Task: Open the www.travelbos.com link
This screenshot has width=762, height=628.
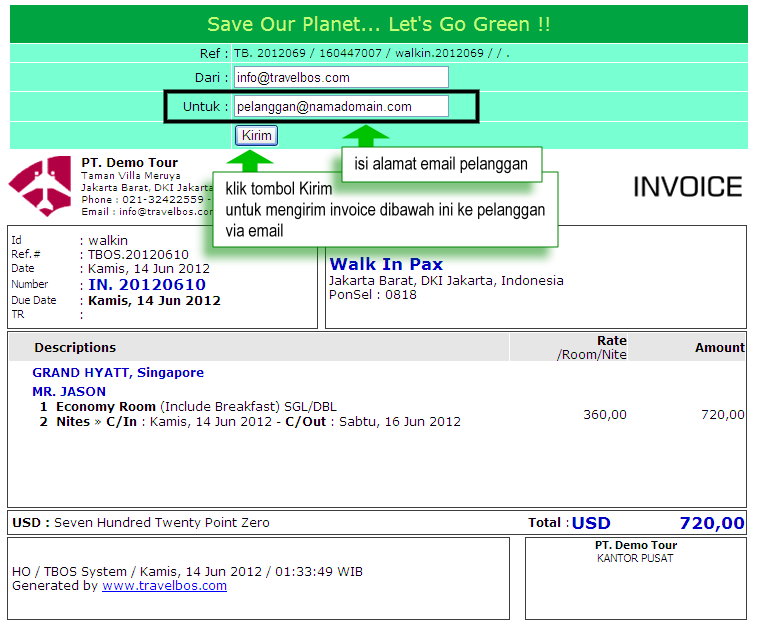Action: pos(164,585)
